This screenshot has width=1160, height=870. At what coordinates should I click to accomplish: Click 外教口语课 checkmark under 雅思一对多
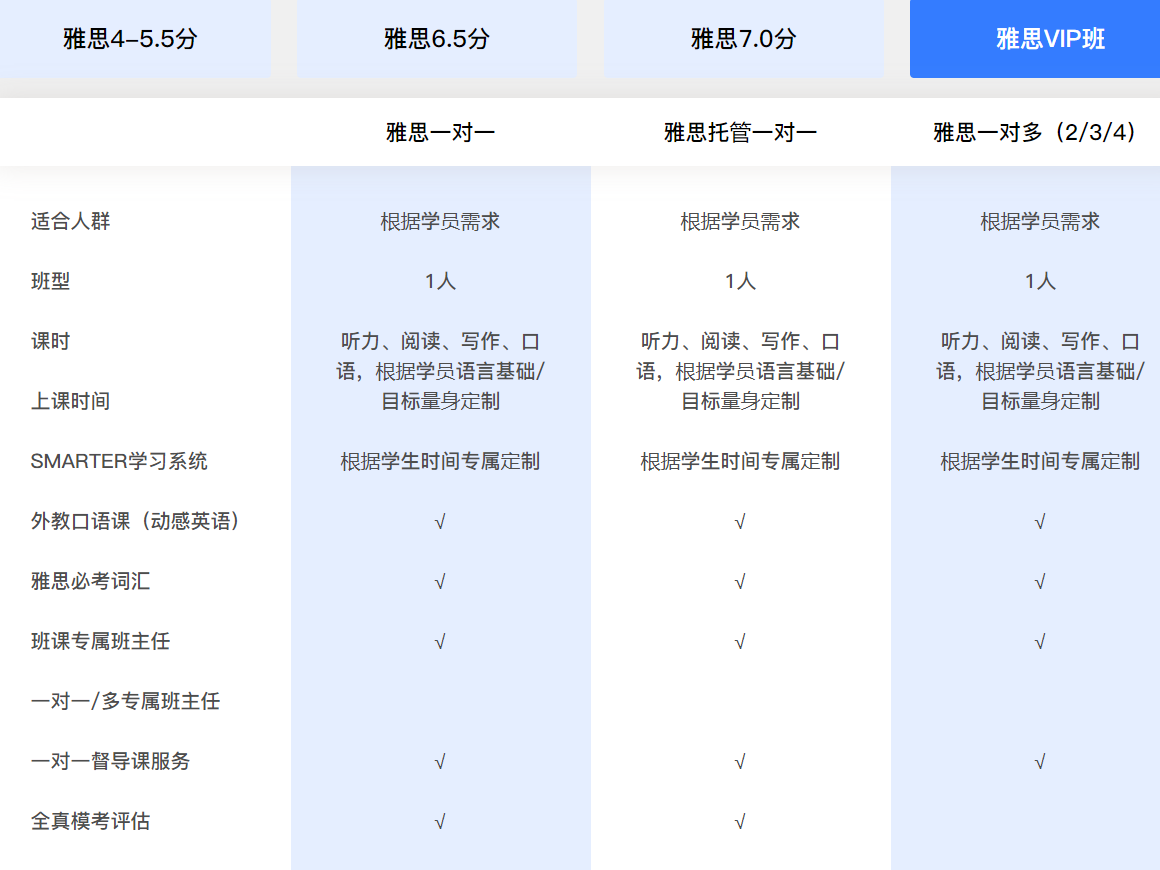pyautogui.click(x=1039, y=522)
